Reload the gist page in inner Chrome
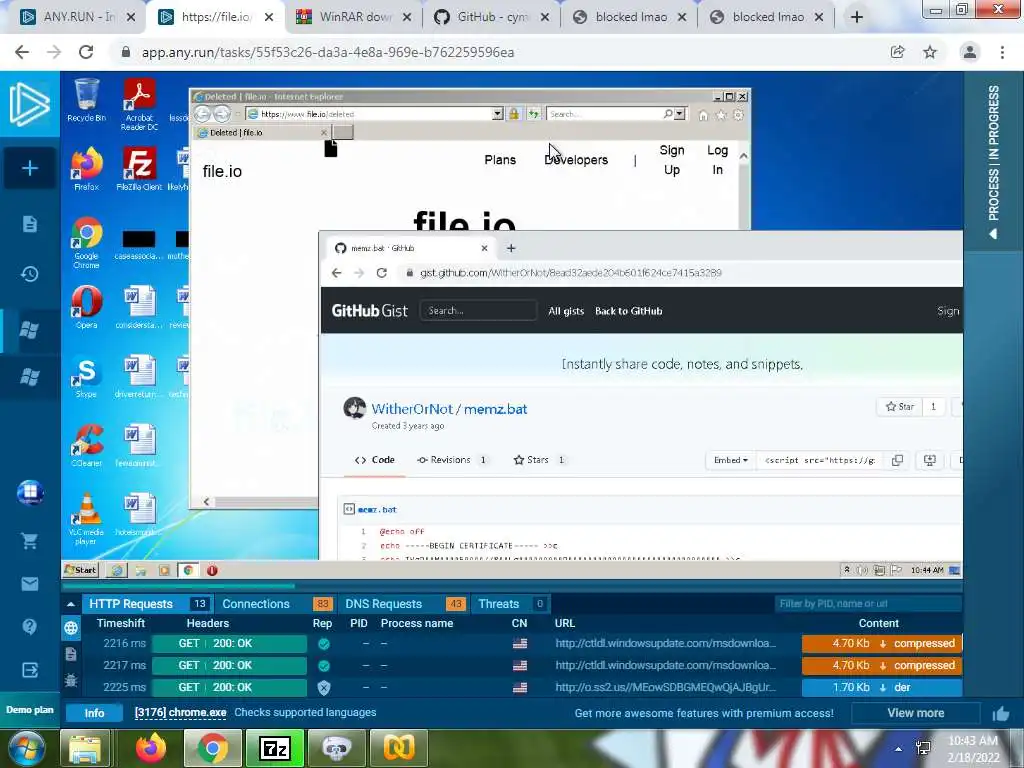This screenshot has width=1024, height=768. 382,273
